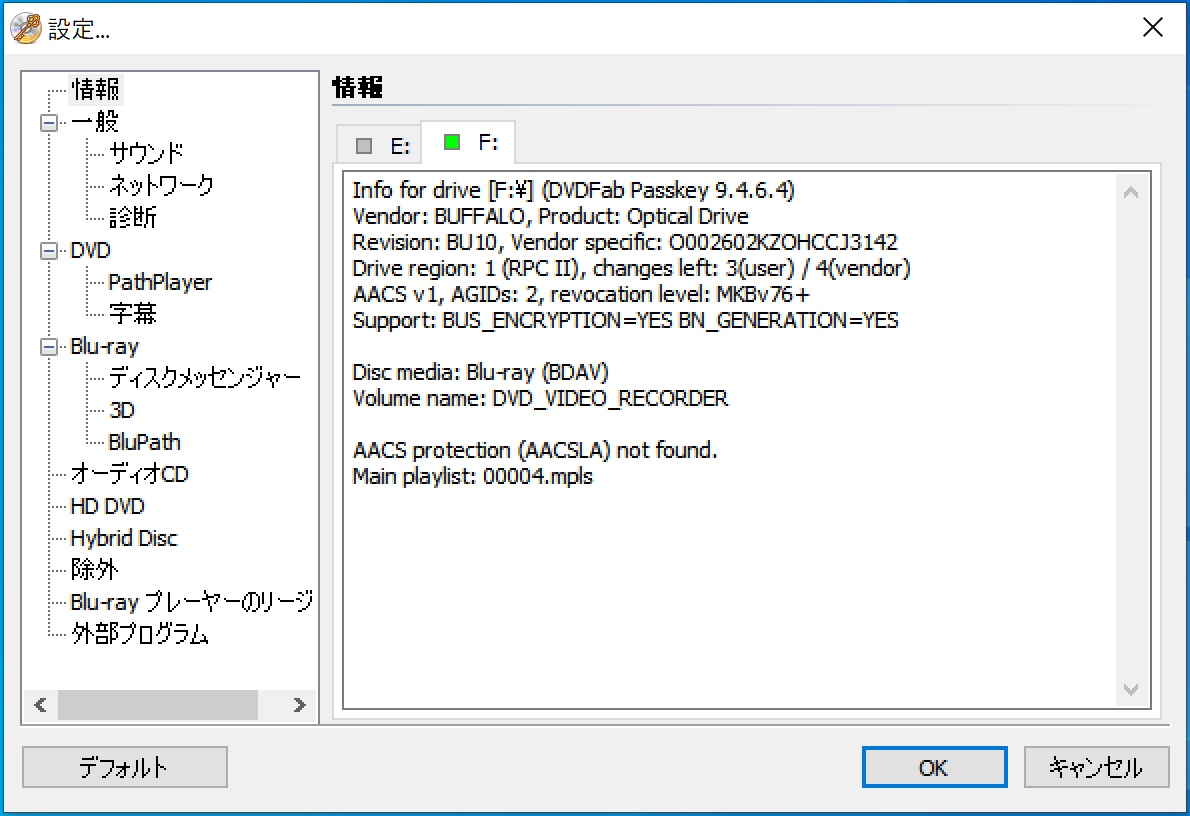Image resolution: width=1190 pixels, height=816 pixels.
Task: Close the 設定 dialog window
Action: (1153, 27)
